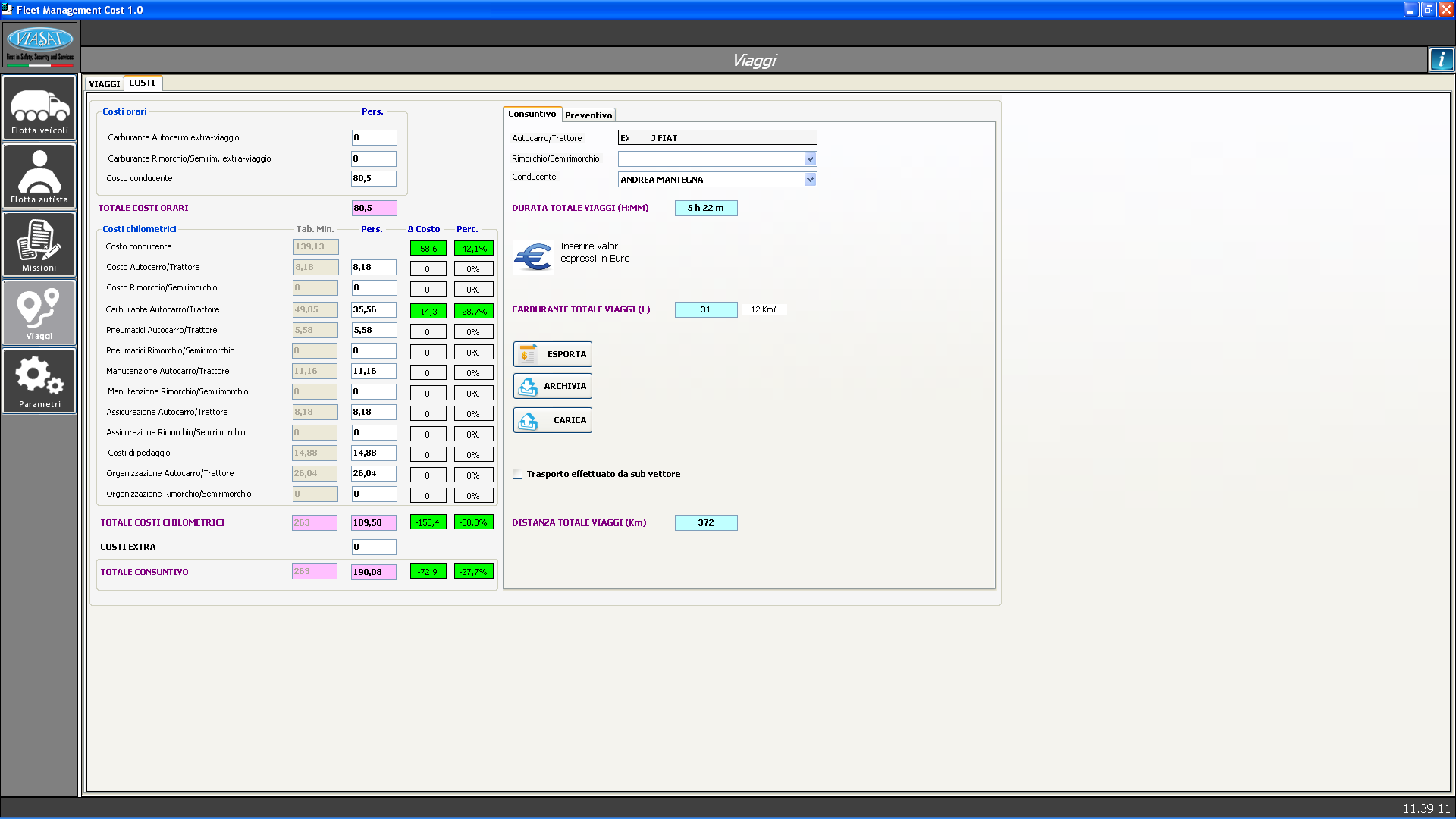Expand the Conducente dropdown
Image resolution: width=1456 pixels, height=819 pixels.
coord(810,180)
